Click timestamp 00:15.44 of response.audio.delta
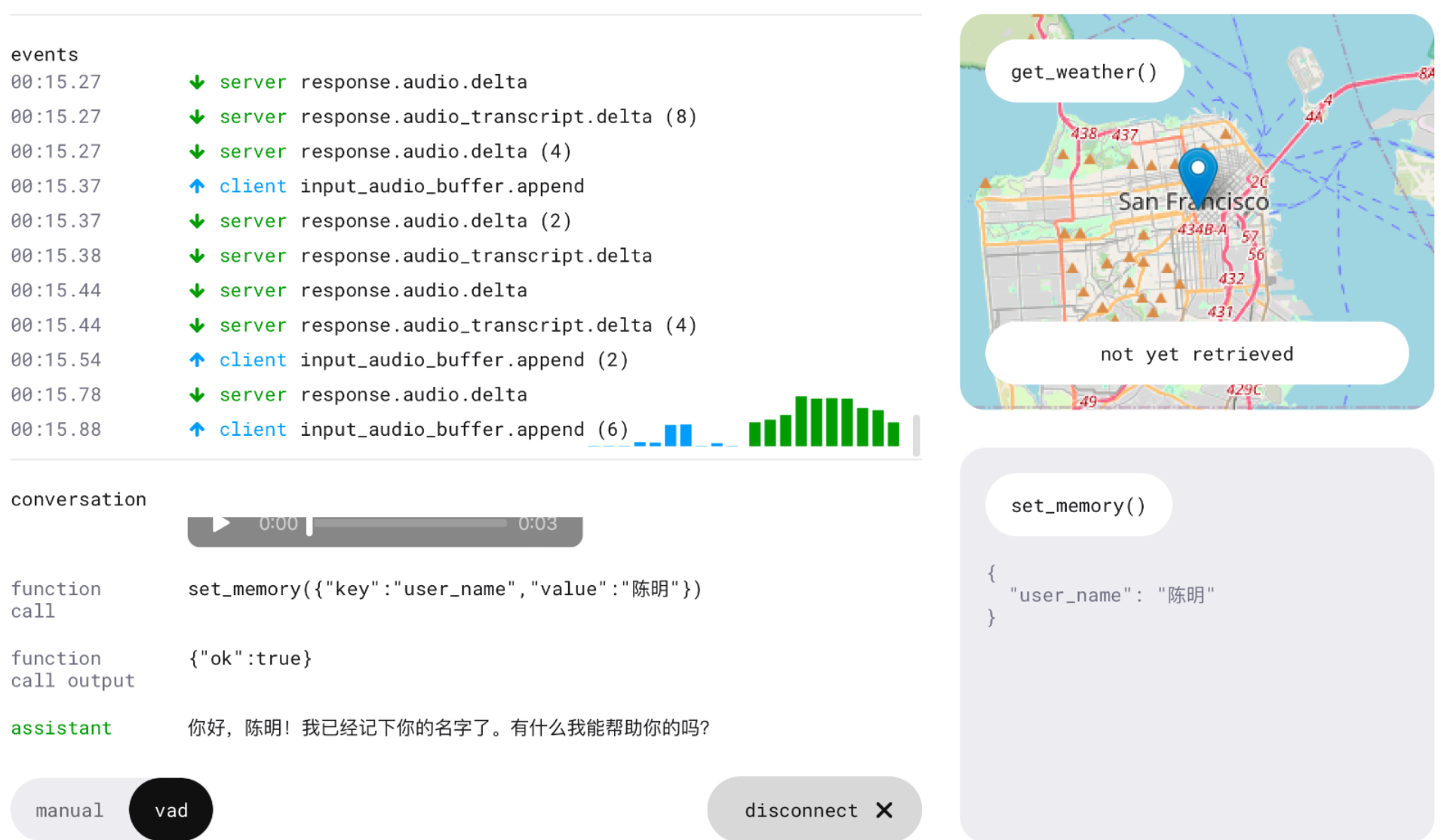This screenshot has height=840, width=1441. tap(56, 290)
